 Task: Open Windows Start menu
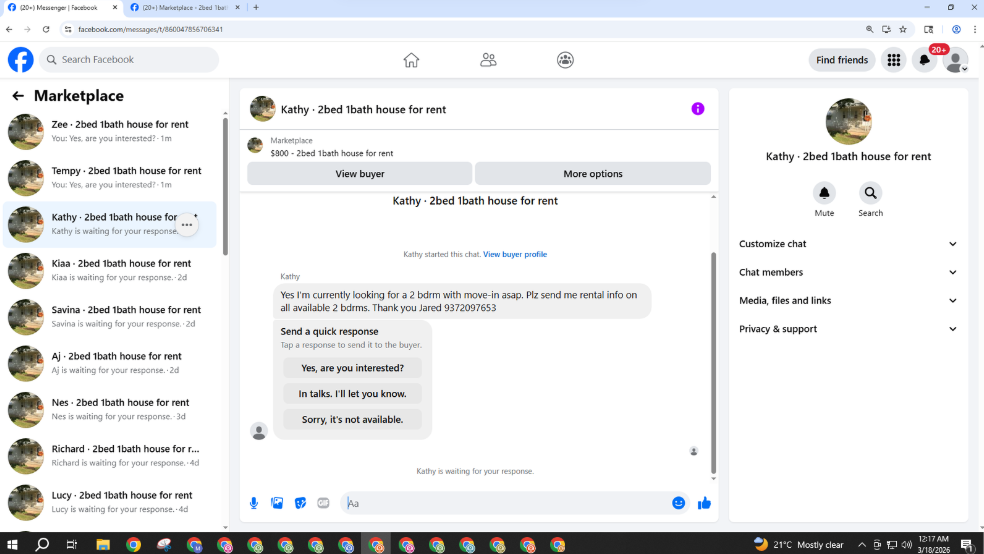click(x=12, y=544)
